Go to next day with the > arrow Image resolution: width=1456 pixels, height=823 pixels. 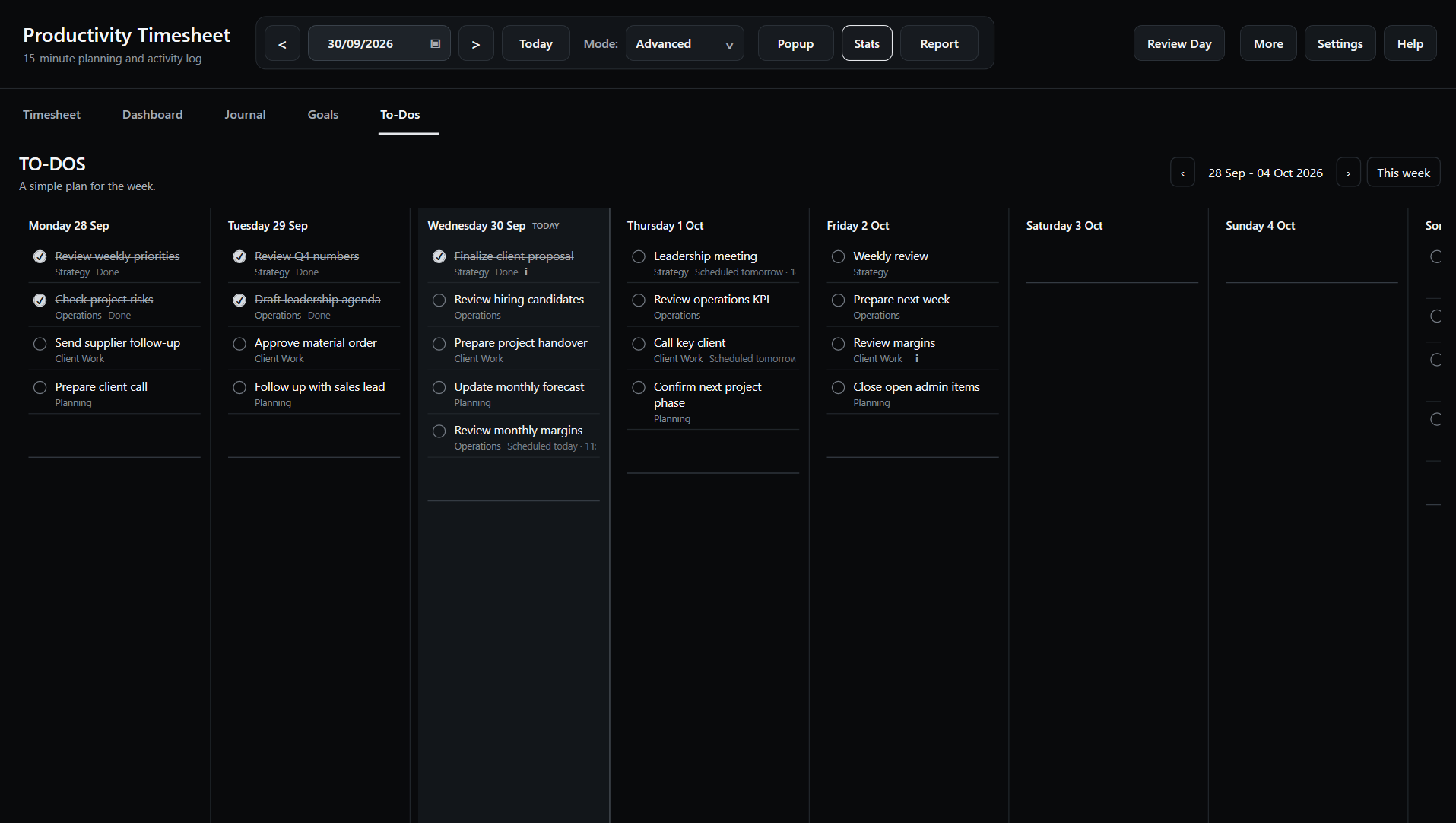(x=476, y=43)
